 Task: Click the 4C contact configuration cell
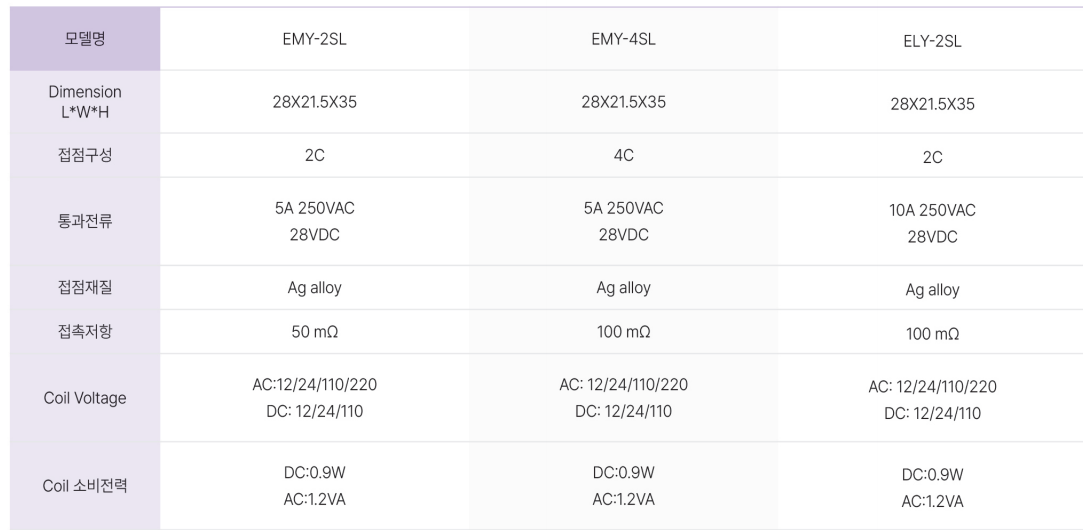623,155
